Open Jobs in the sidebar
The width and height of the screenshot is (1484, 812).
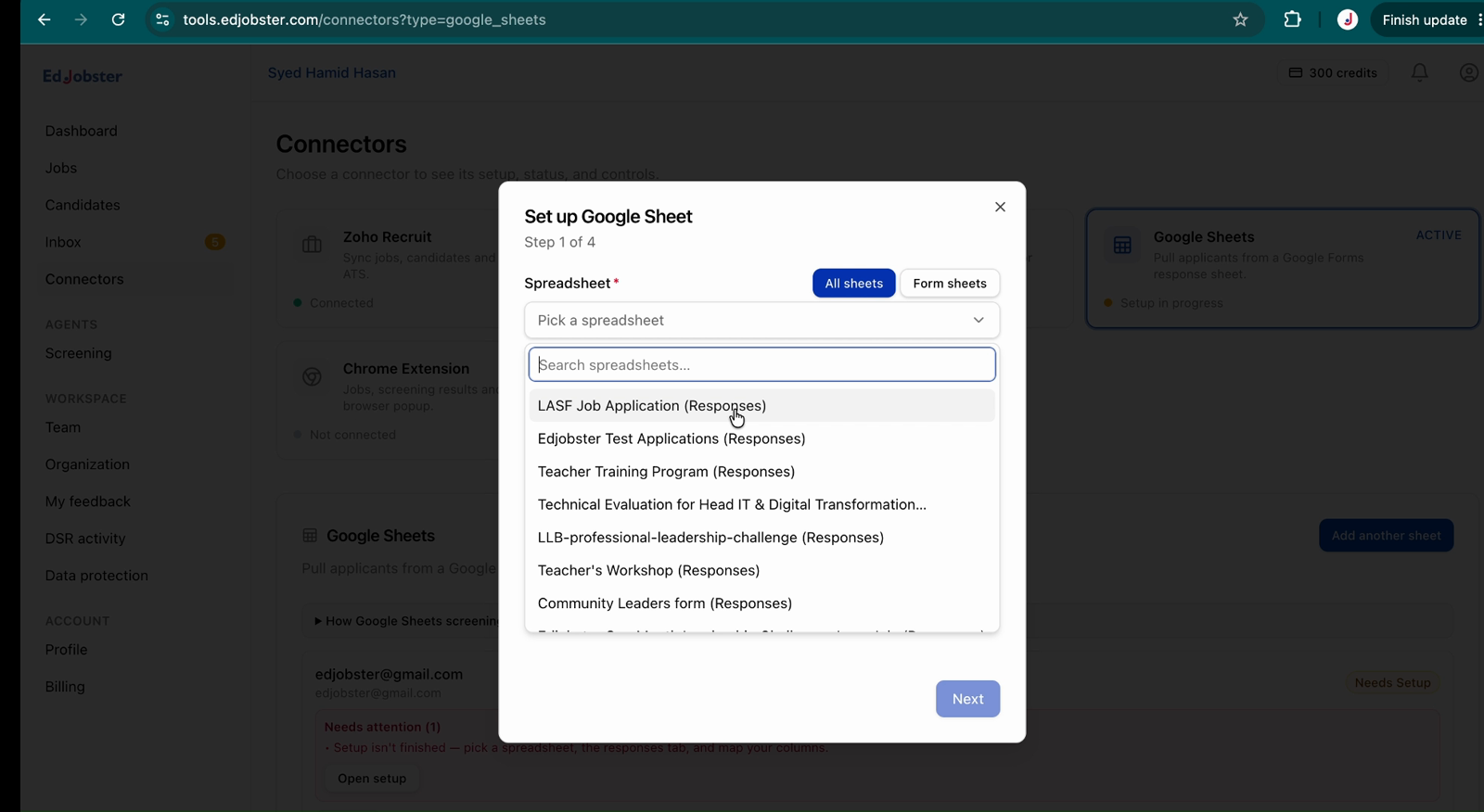point(61,168)
